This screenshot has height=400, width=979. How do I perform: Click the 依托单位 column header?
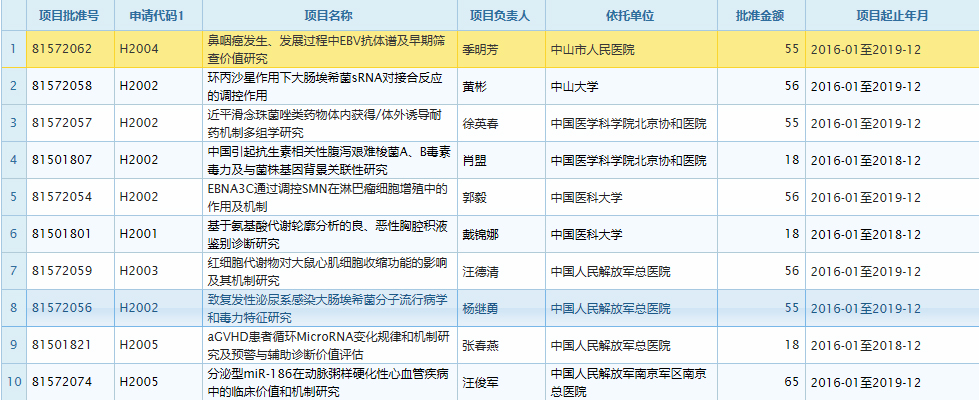(x=629, y=17)
